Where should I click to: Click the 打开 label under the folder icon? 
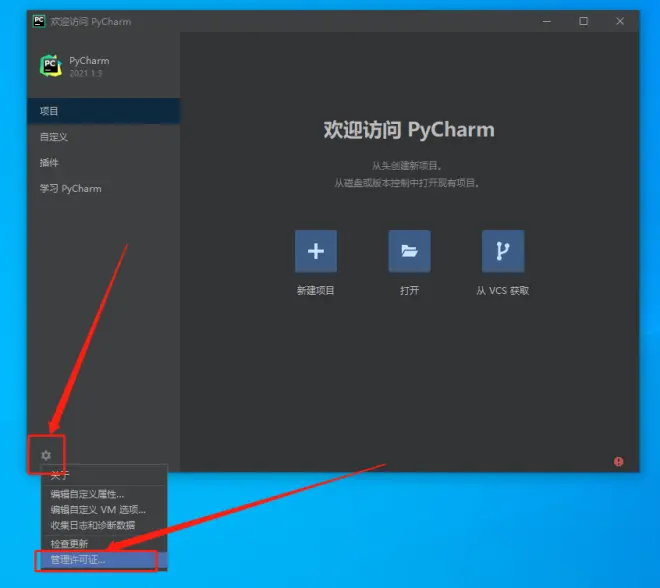[x=409, y=290]
